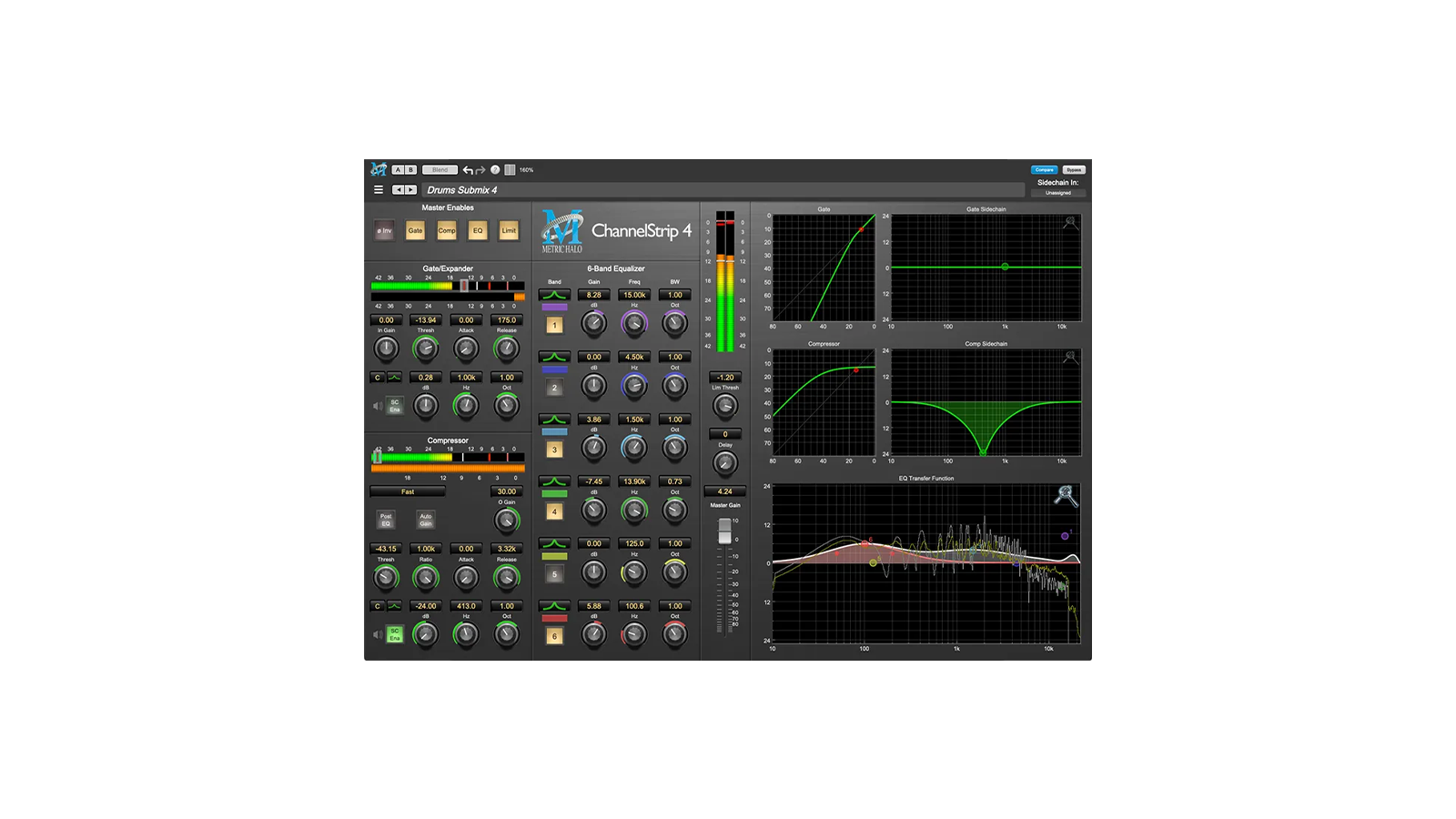This screenshot has width=1456, height=819.
Task: Open compressor Fast character dropdown
Action: click(408, 491)
